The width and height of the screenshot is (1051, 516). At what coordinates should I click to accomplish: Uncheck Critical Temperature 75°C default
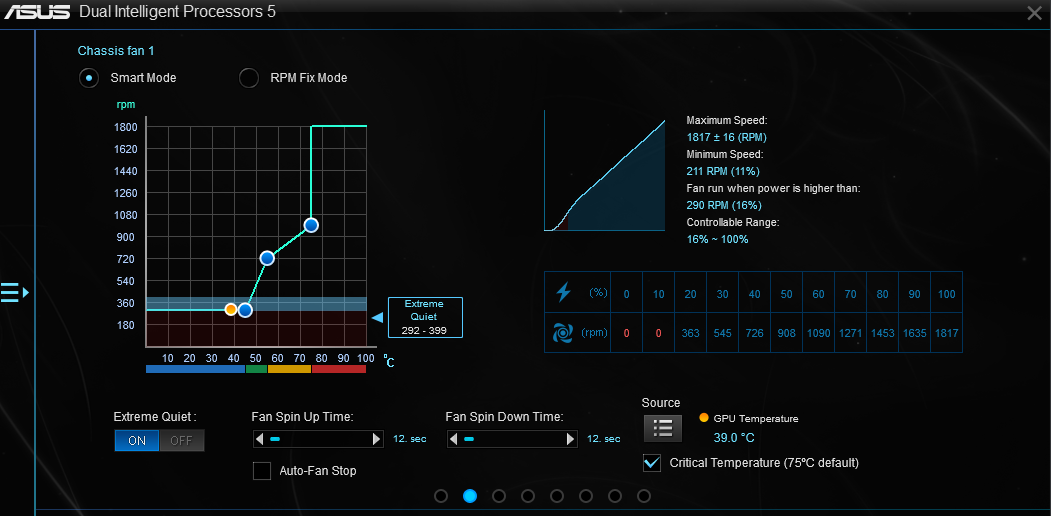tap(652, 462)
